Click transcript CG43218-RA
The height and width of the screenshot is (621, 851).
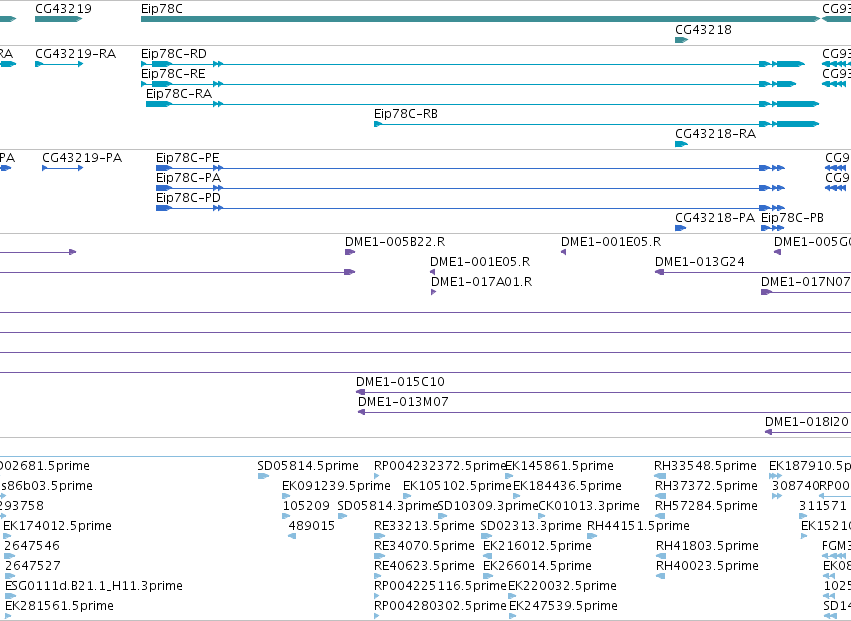point(681,144)
